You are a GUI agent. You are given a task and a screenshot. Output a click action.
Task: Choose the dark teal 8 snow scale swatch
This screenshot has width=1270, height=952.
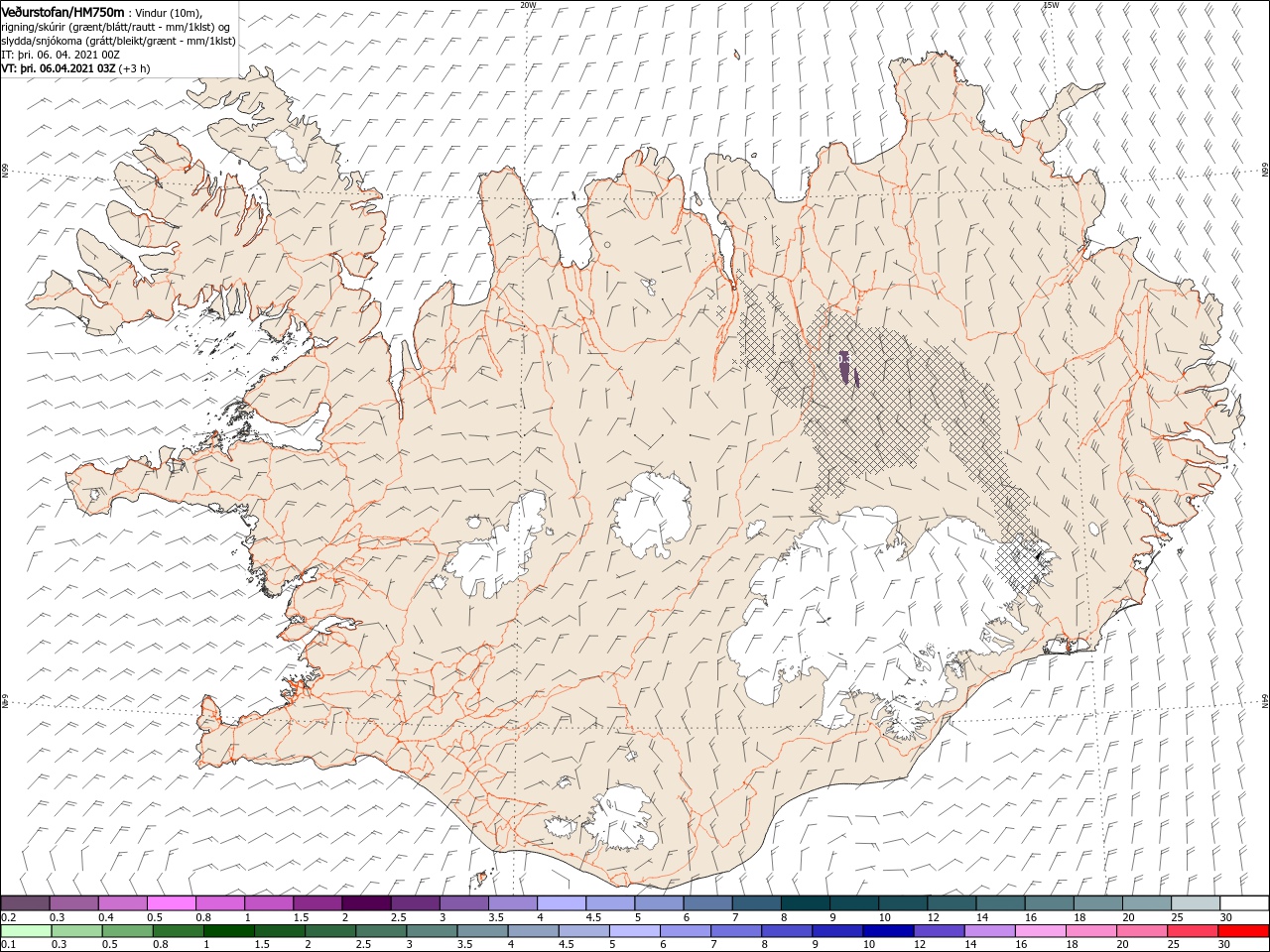click(805, 902)
